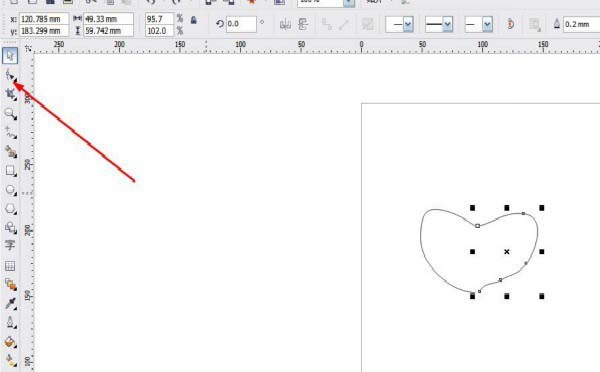Open the start arrowhead dropdown
600x372 pixels.
(408, 24)
